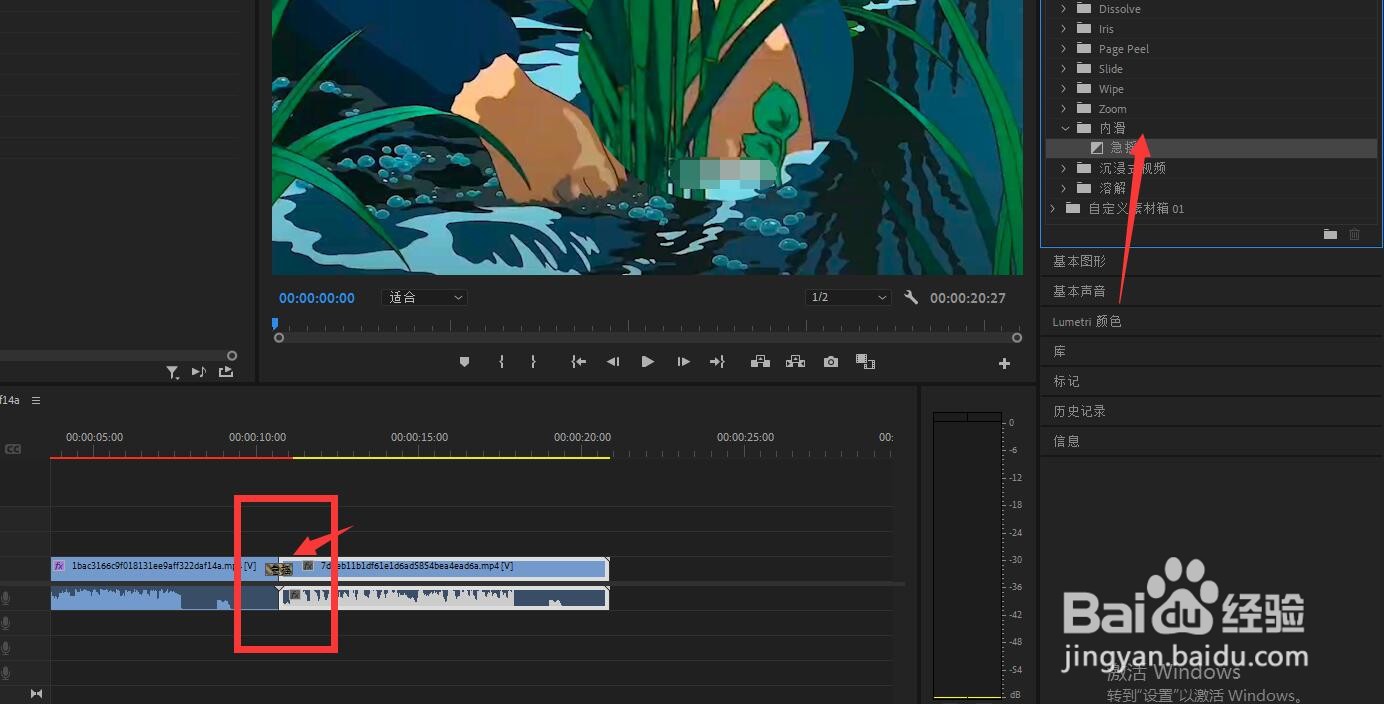The image size is (1384, 704).
Task: Toggle timeline closed captions CC button
Action: (x=13, y=450)
